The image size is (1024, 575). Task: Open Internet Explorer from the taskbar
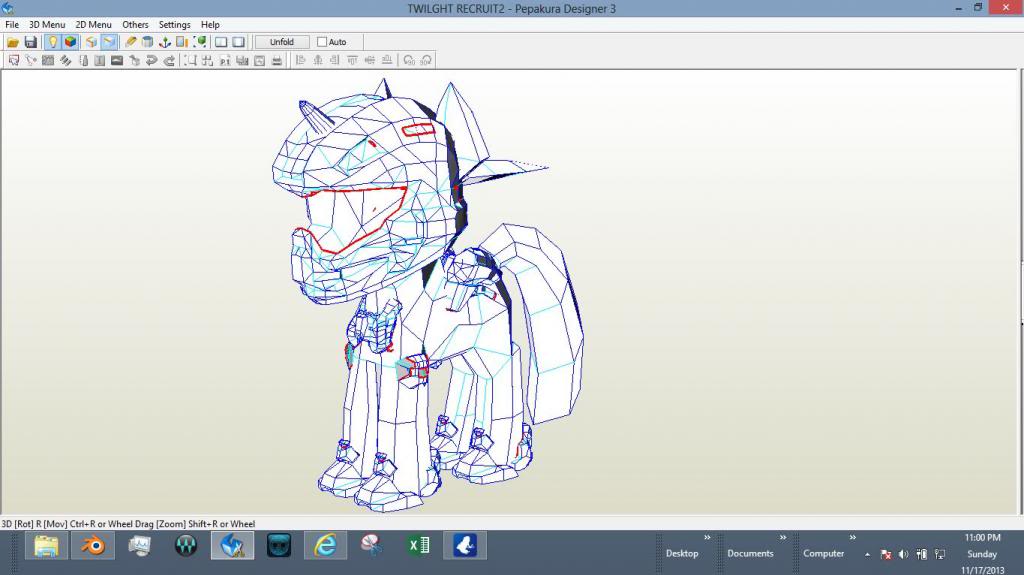[x=325, y=546]
